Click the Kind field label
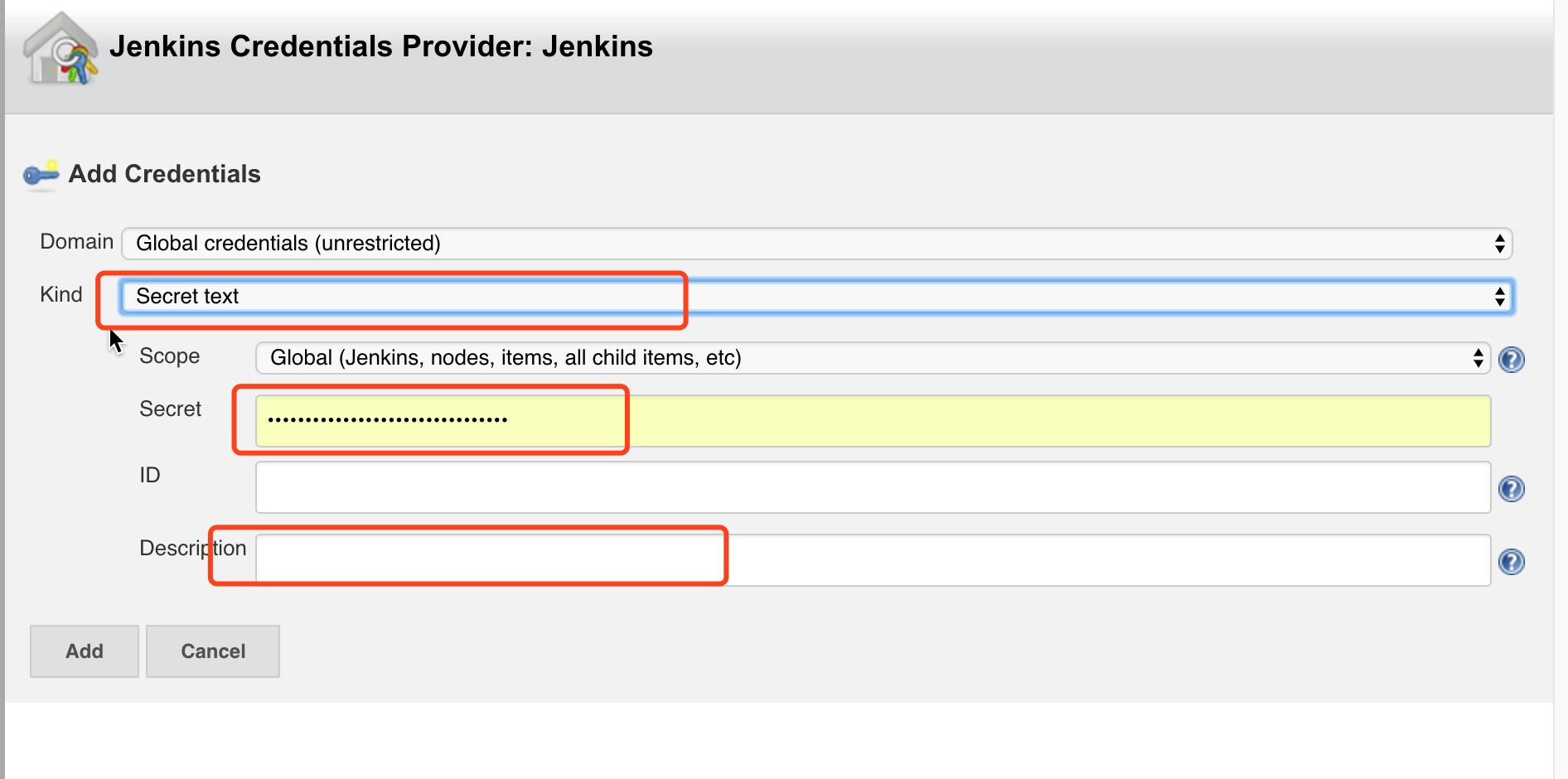Viewport: 1568px width, 779px height. [x=61, y=295]
